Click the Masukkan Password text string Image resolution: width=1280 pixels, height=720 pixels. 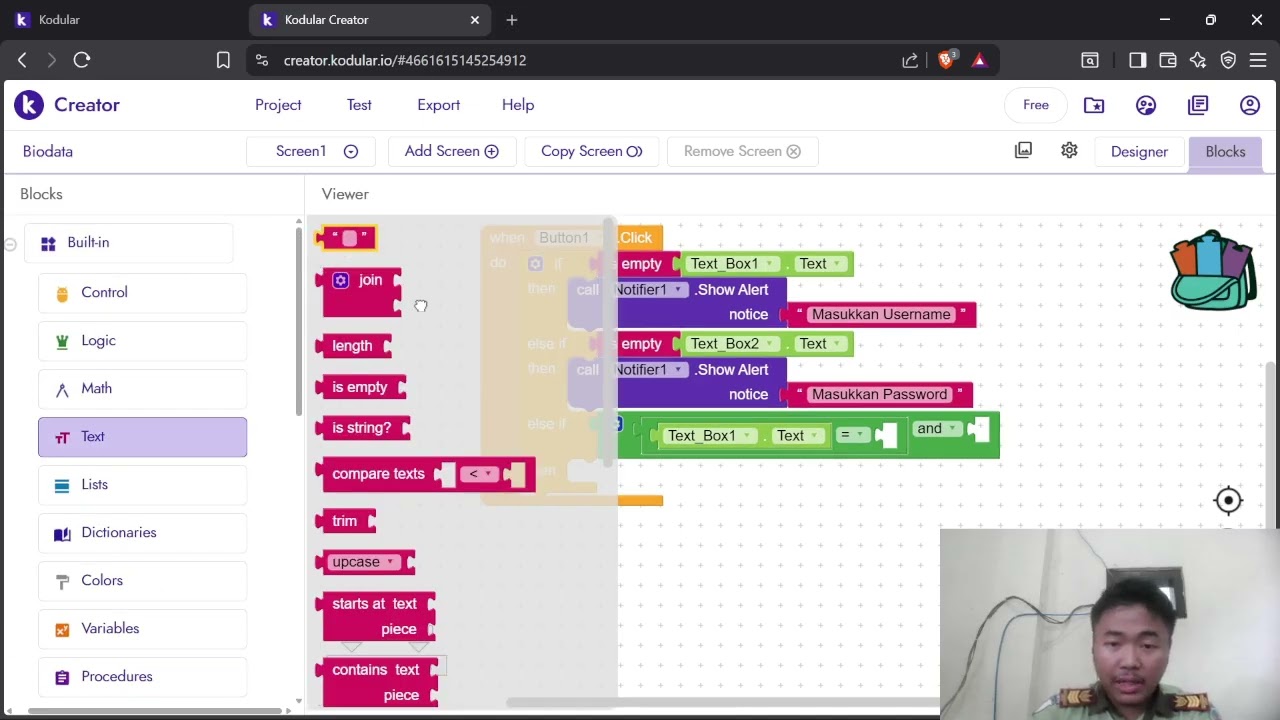click(x=879, y=395)
